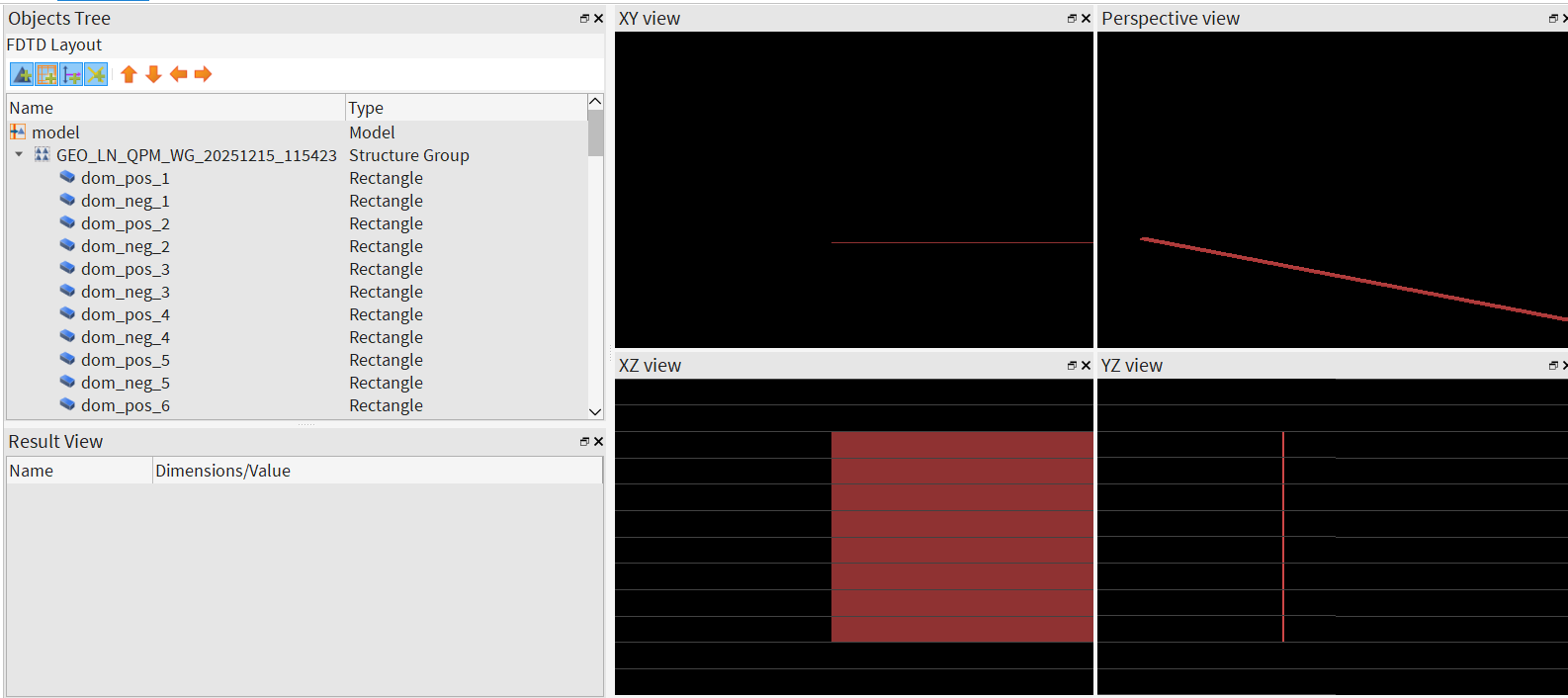The image size is (1568, 698).
Task: Click the Objects Tree scroll down arrow
Action: pyautogui.click(x=595, y=411)
